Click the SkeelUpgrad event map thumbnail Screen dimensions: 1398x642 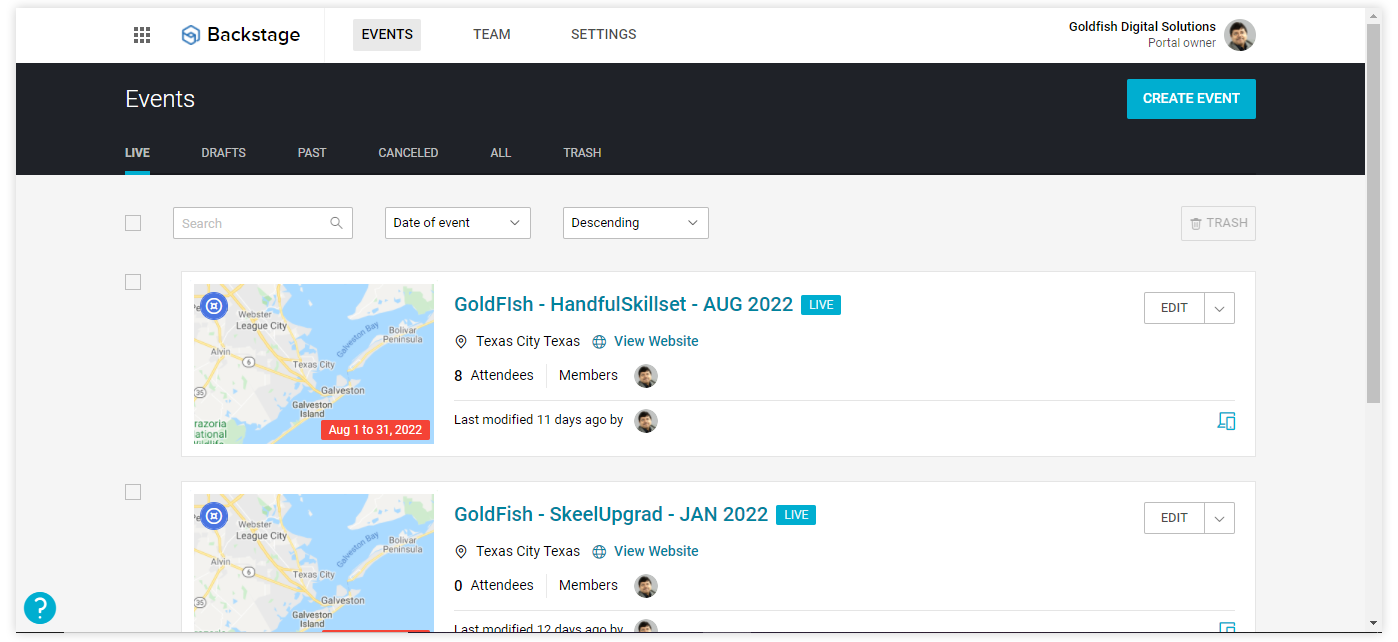click(x=314, y=563)
